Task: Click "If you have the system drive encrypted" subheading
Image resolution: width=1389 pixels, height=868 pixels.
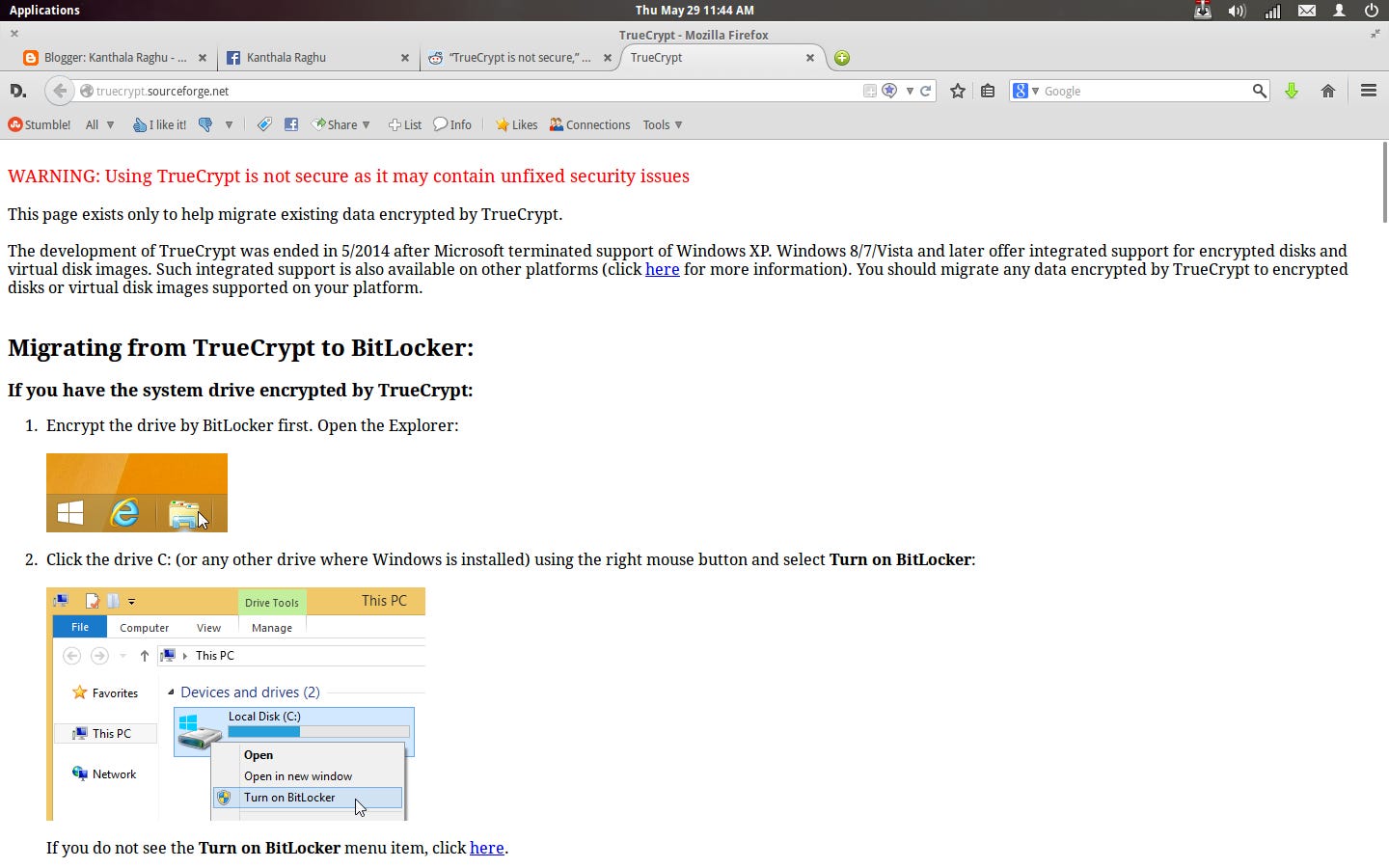Action: (240, 390)
